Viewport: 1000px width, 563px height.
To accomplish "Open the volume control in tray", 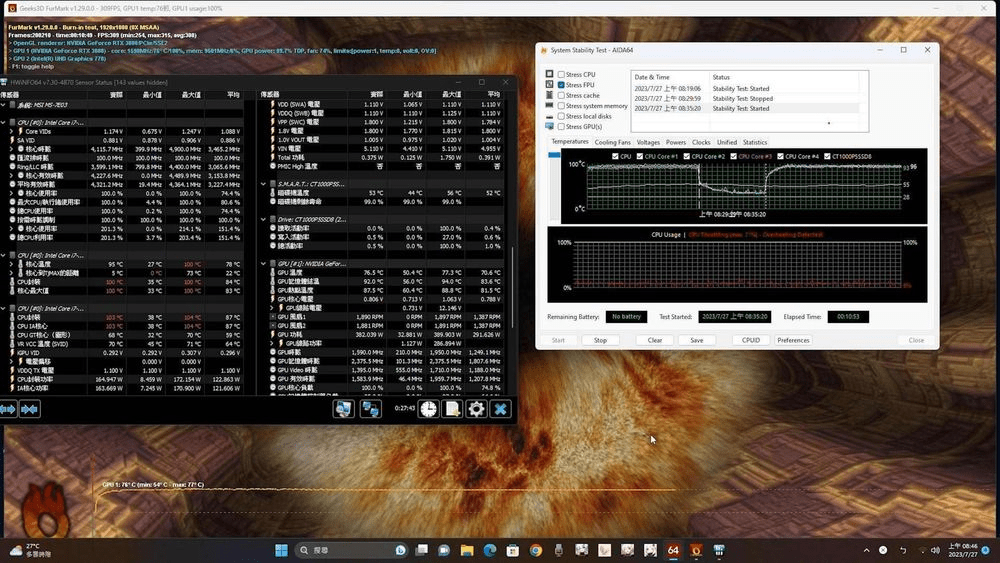I will click(935, 550).
